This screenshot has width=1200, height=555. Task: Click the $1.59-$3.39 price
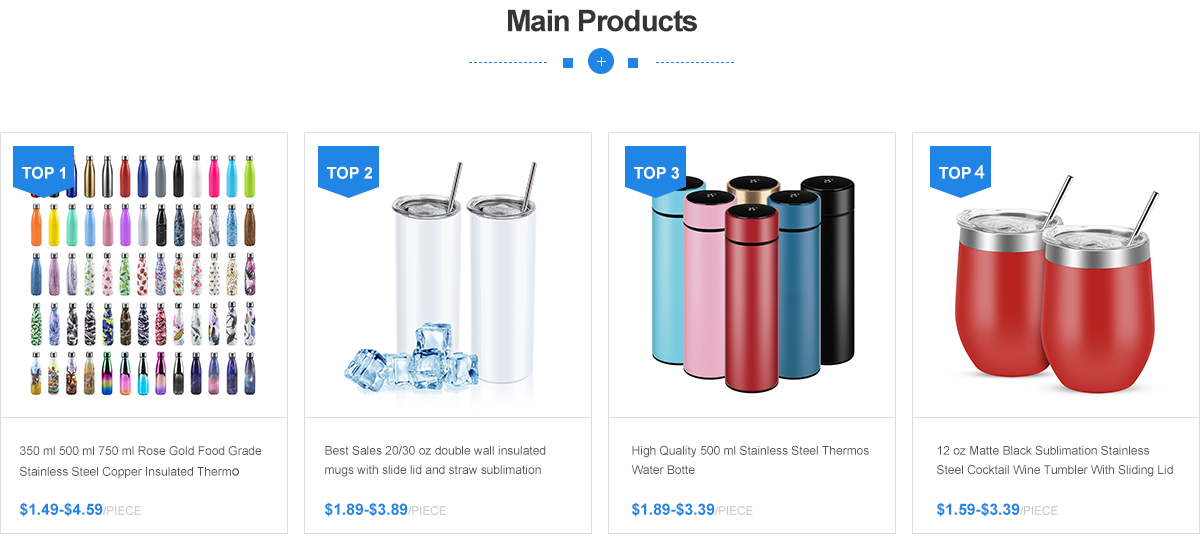[978, 509]
